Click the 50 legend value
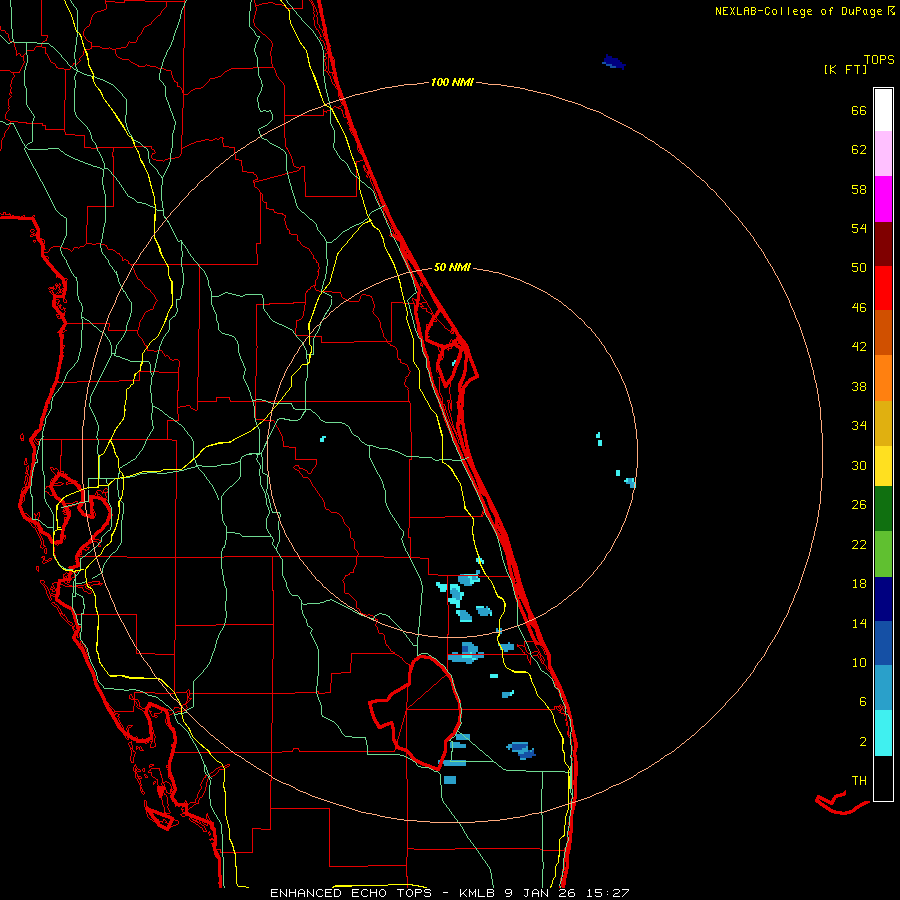The width and height of the screenshot is (900, 900). (859, 268)
